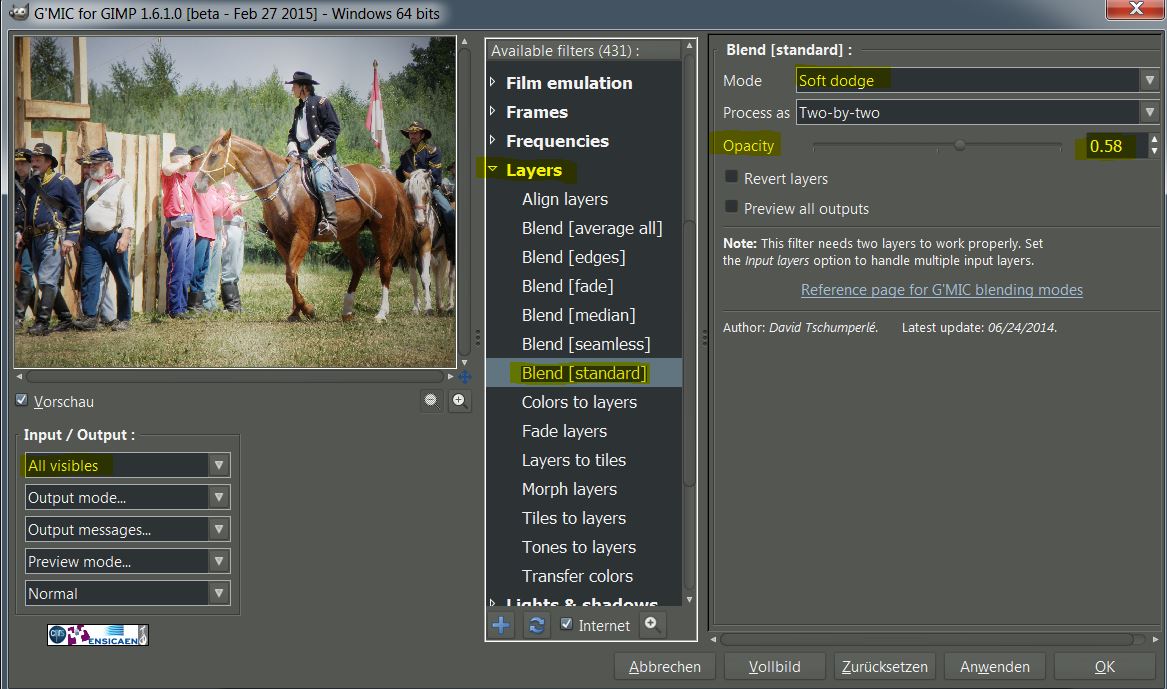Zoom out the preview image
This screenshot has width=1167, height=689.
point(431,401)
